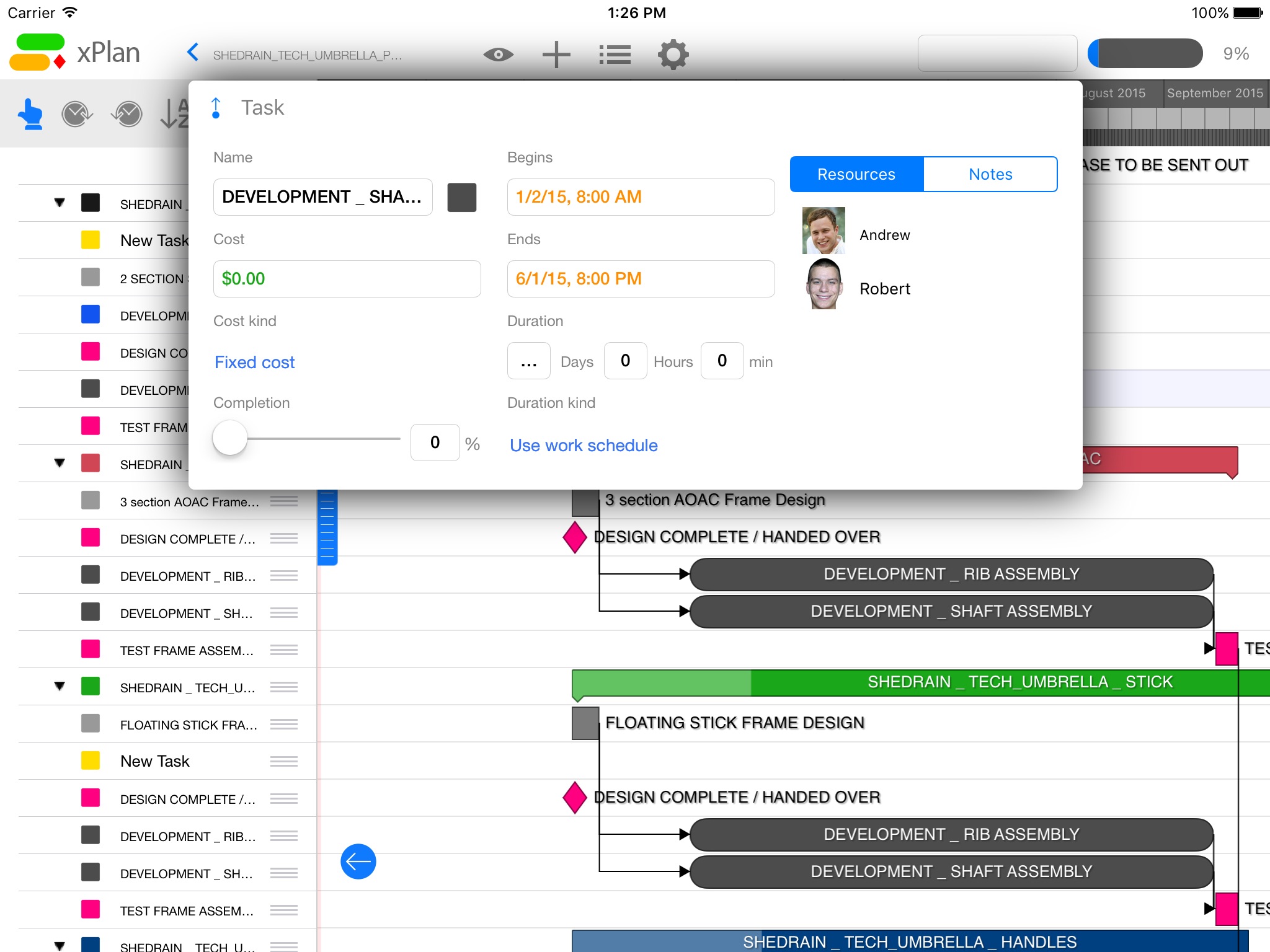Tap reorder handle for lower New Task row
The image size is (1270, 952).
[x=284, y=761]
